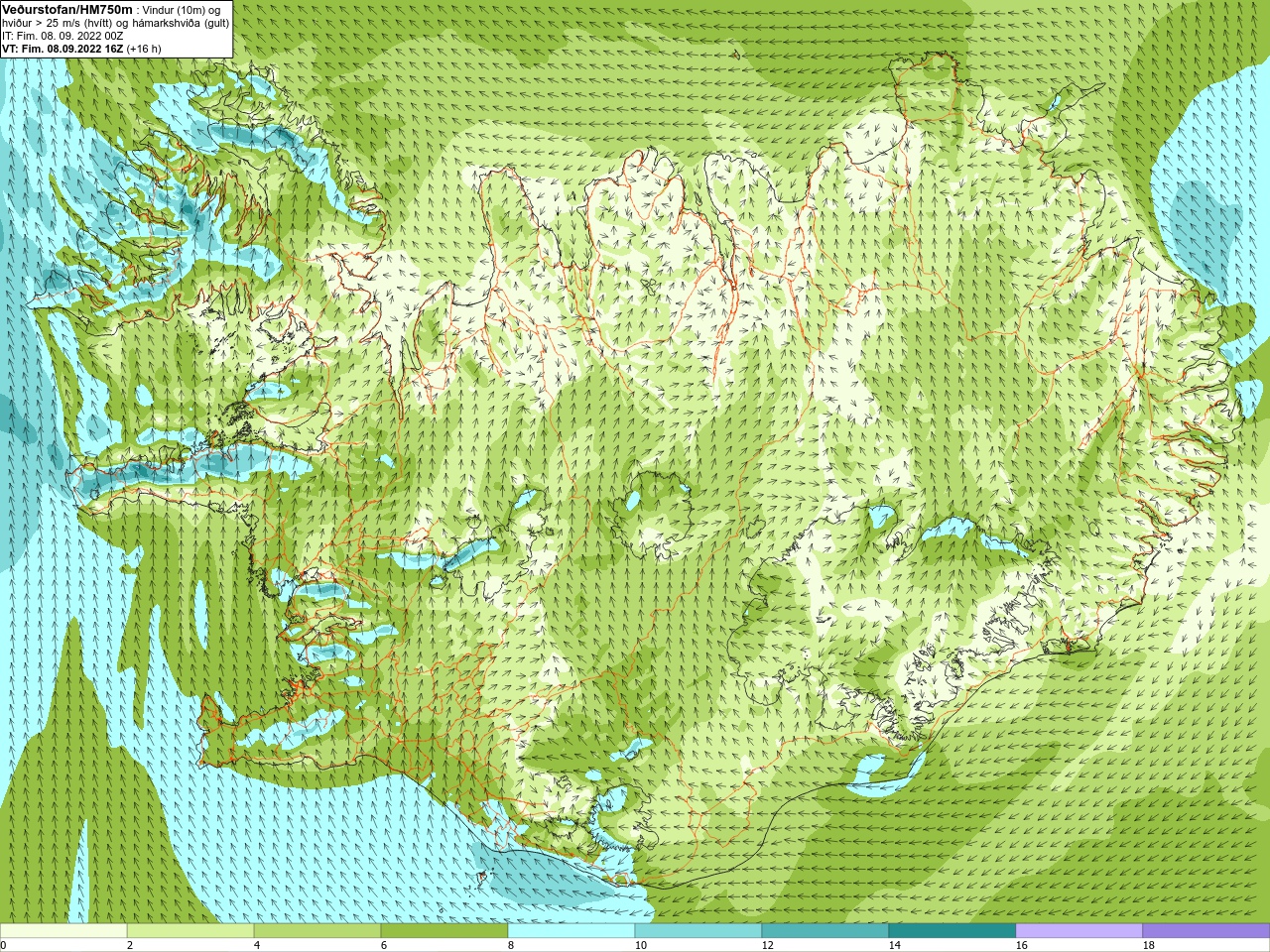Viewport: 1270px width, 952px height.
Task: Click the 8–10 light cyan legend swatch
Action: click(x=571, y=931)
